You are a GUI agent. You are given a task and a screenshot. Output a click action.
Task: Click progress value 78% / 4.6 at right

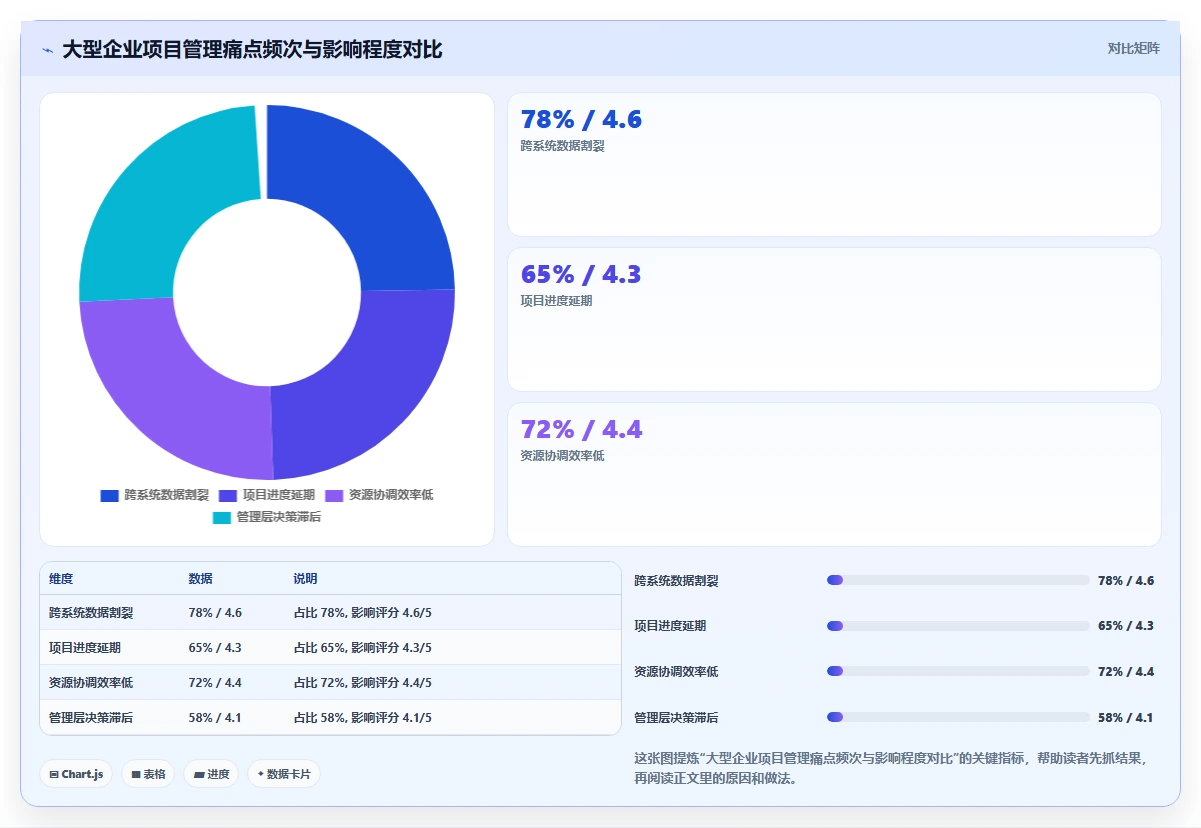click(1126, 581)
